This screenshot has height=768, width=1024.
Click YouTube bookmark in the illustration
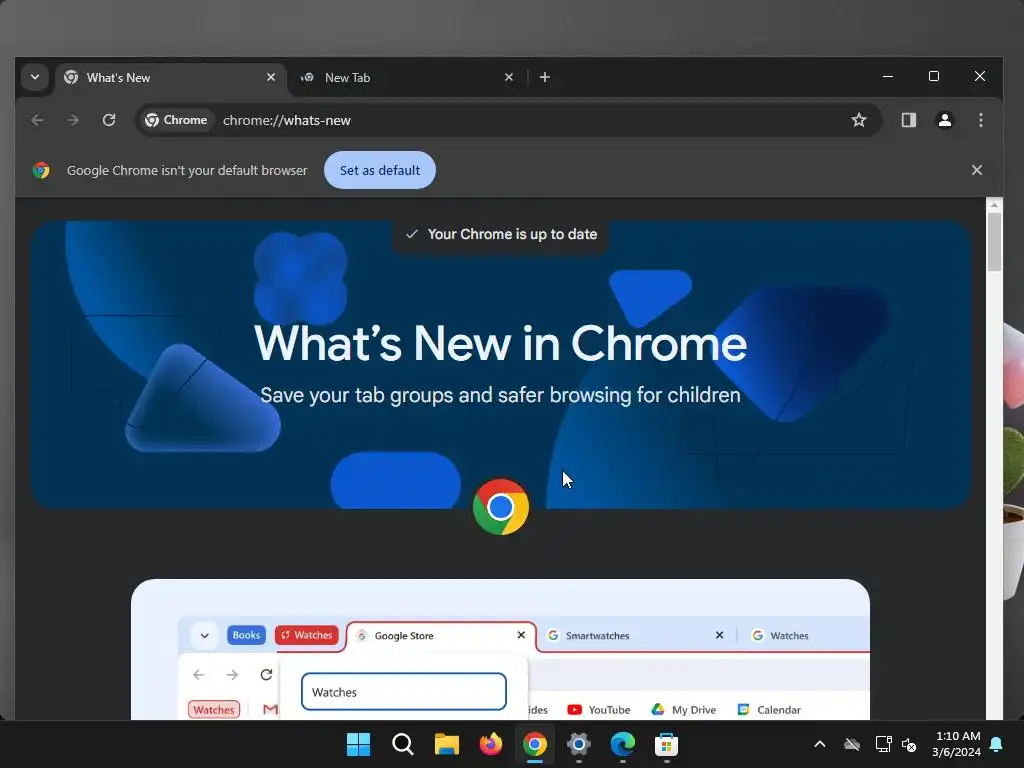599,710
